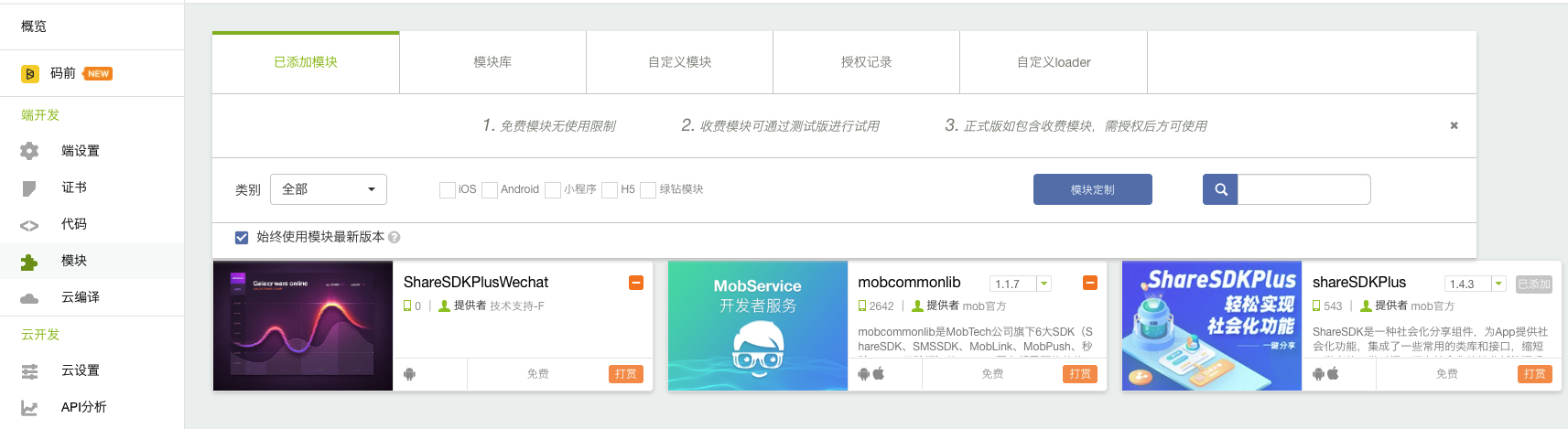Switch to the 自定义loader tab

point(1054,62)
